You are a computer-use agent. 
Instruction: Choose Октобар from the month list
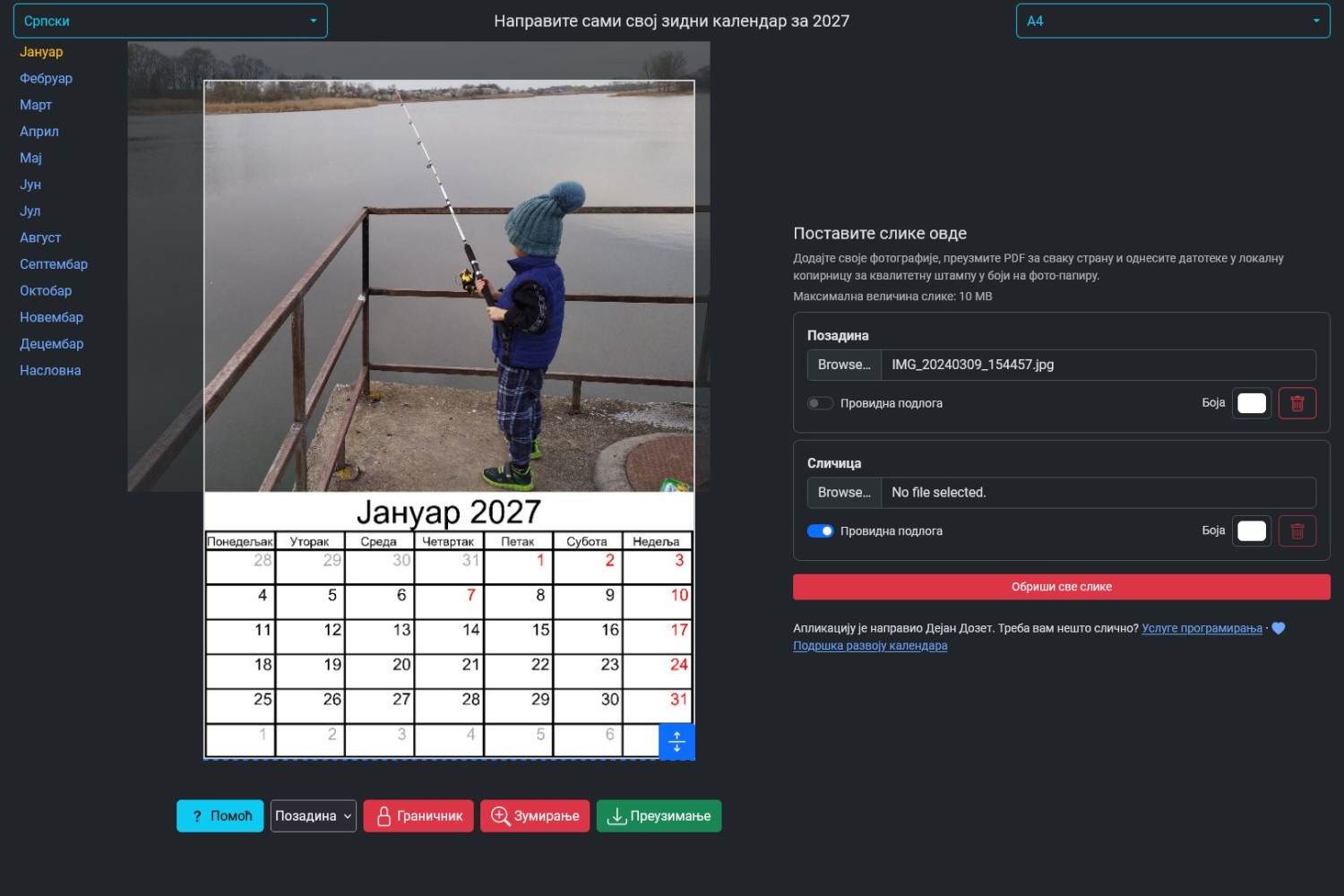point(46,291)
